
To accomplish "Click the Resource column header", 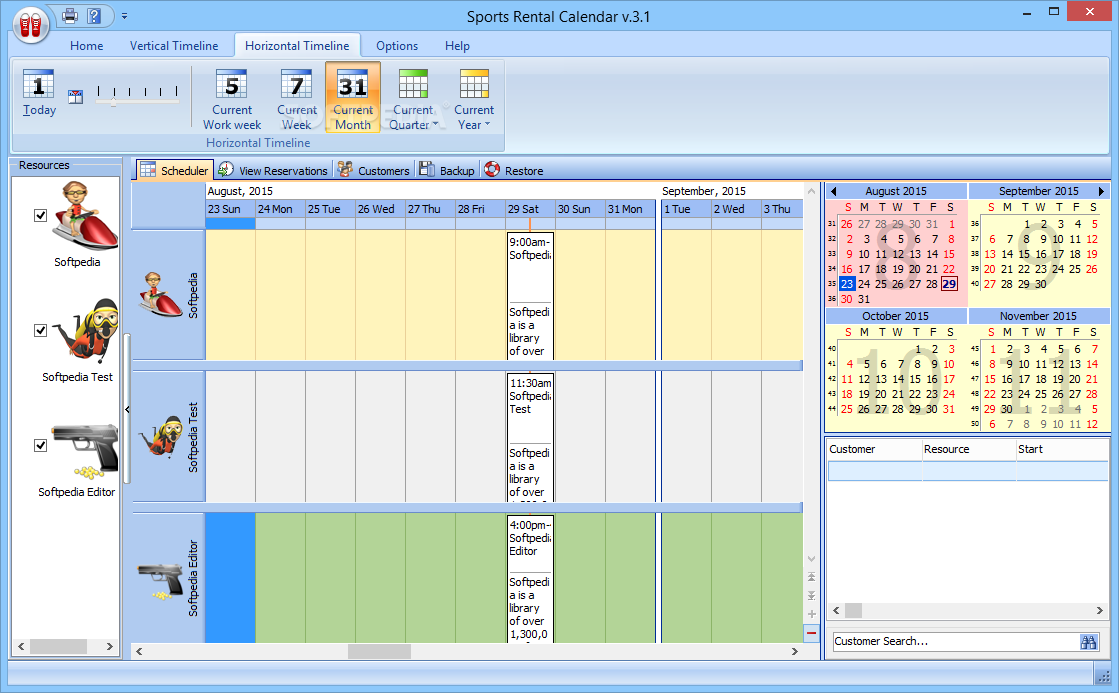I will coord(969,449).
